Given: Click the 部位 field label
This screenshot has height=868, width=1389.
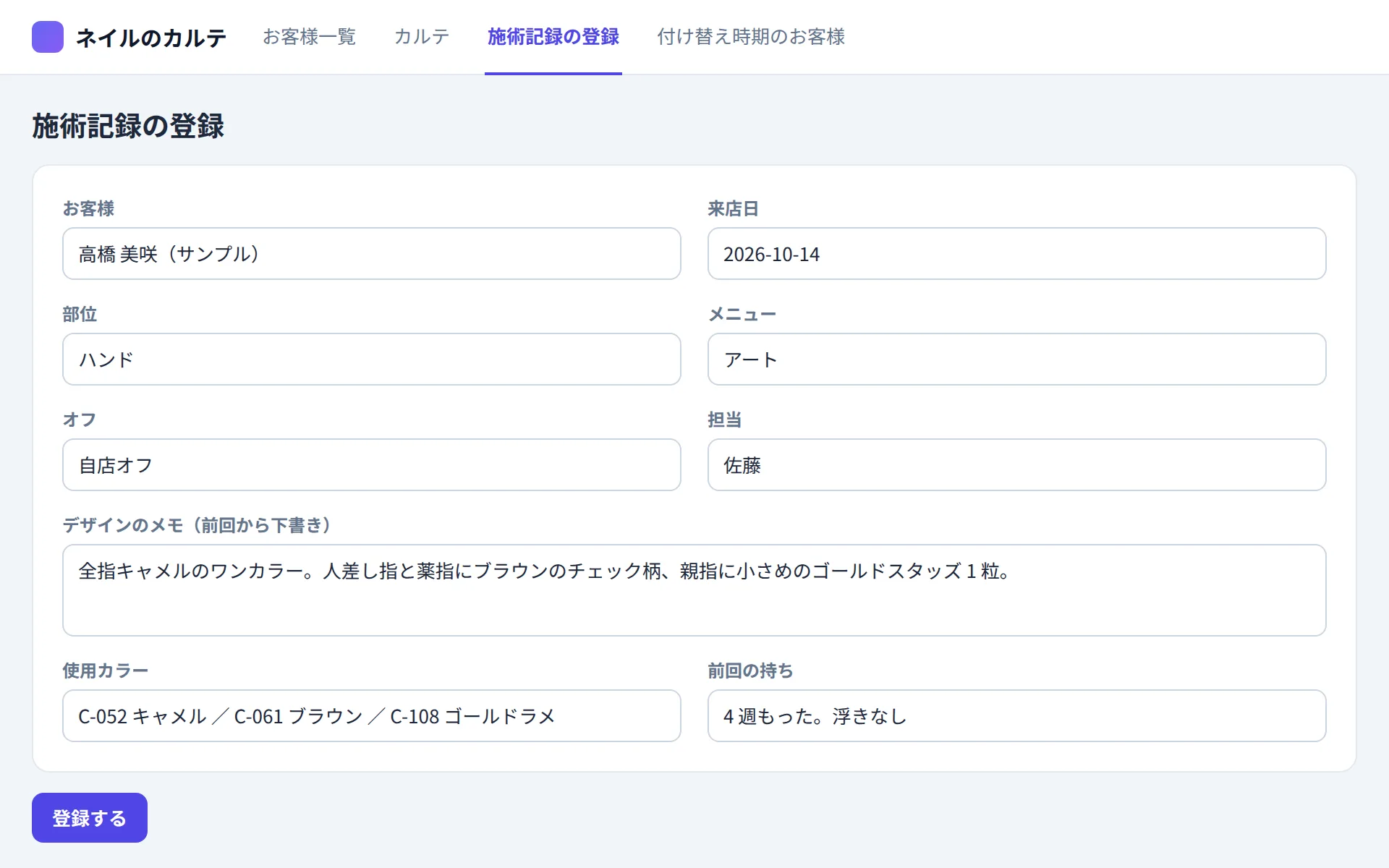Looking at the screenshot, I should 80,315.
